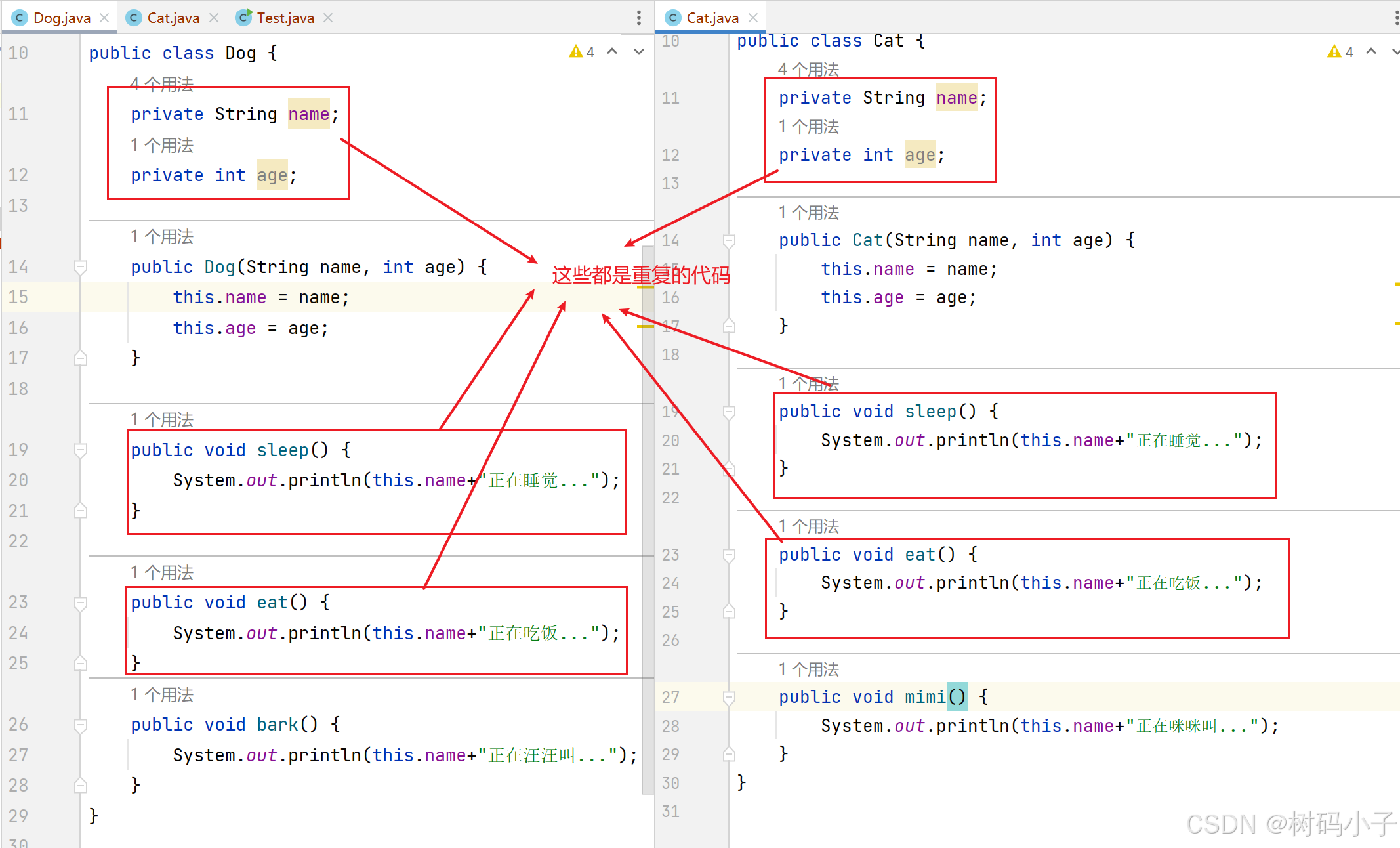Collapse the Dog sleep() method fold marker
This screenshot has height=848, width=1400.
[x=81, y=450]
